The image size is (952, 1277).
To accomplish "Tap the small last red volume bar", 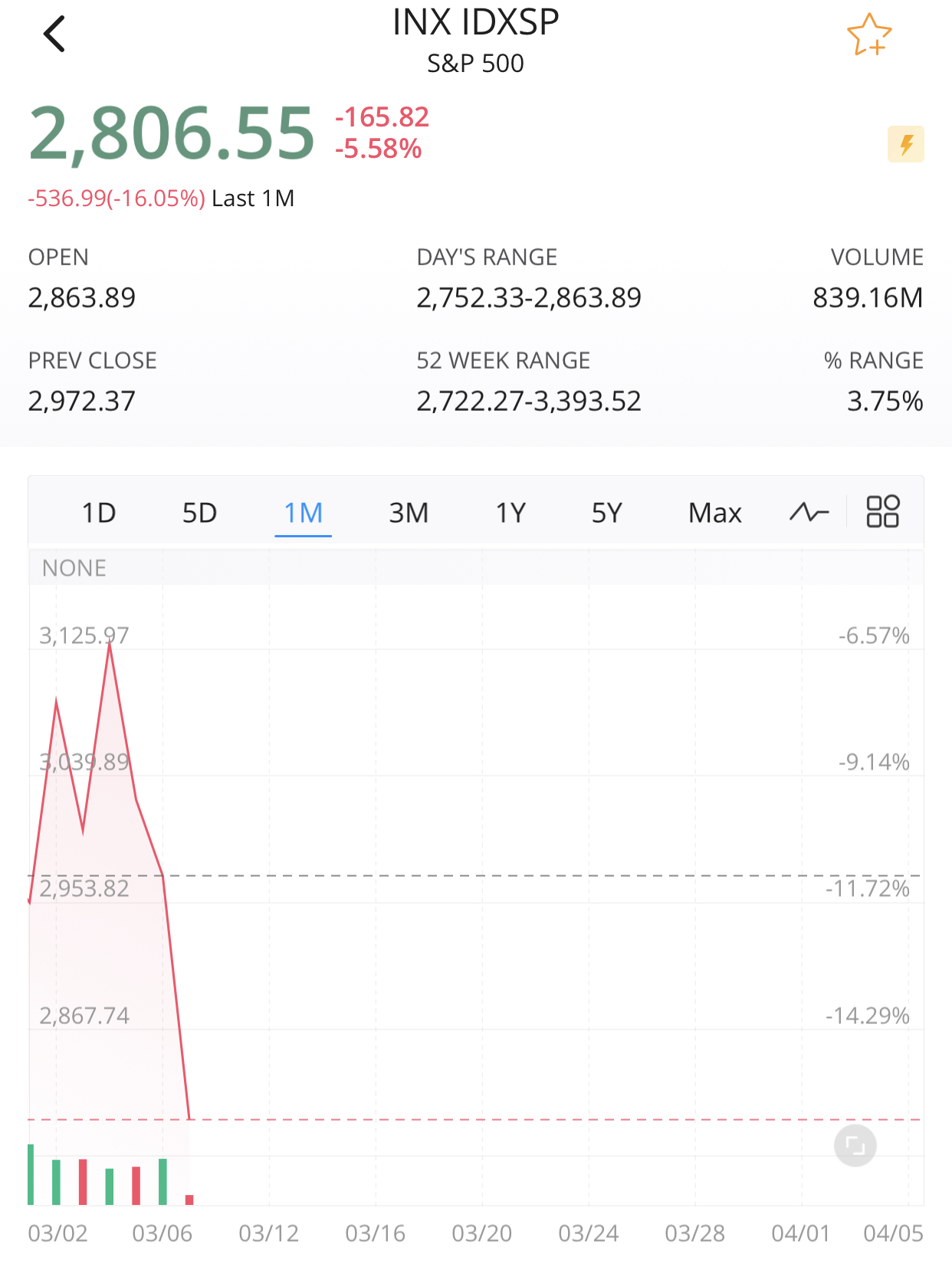I will coord(189,1200).
